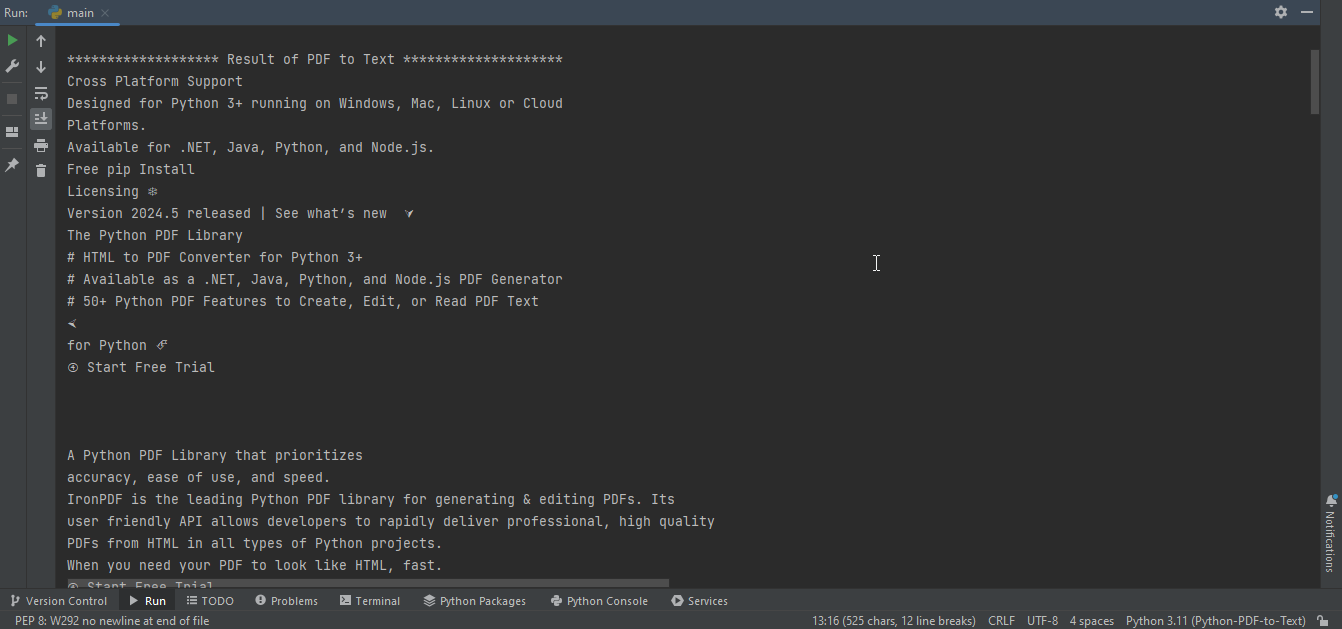1342x629 pixels.
Task: Open Version Control tool window
Action: 58,601
